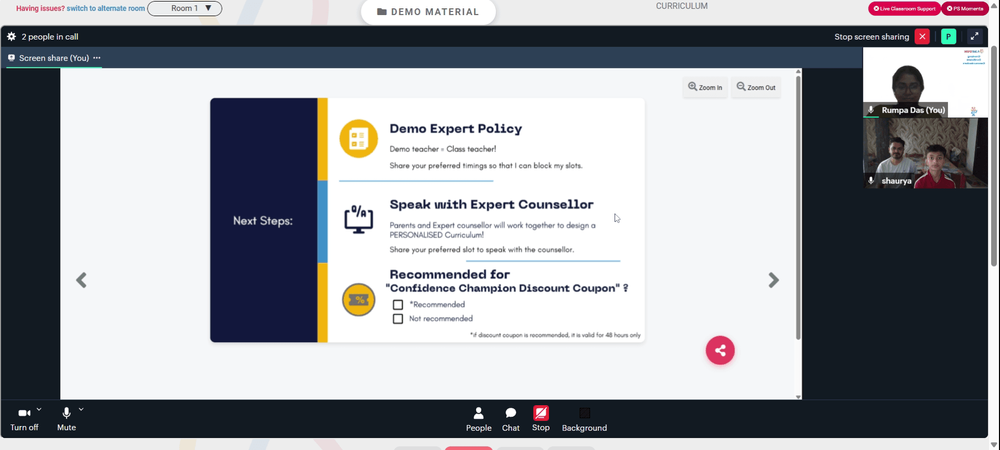Screen dimensions: 1000x450
Task: Click the Zoom In button
Action: point(705,87)
